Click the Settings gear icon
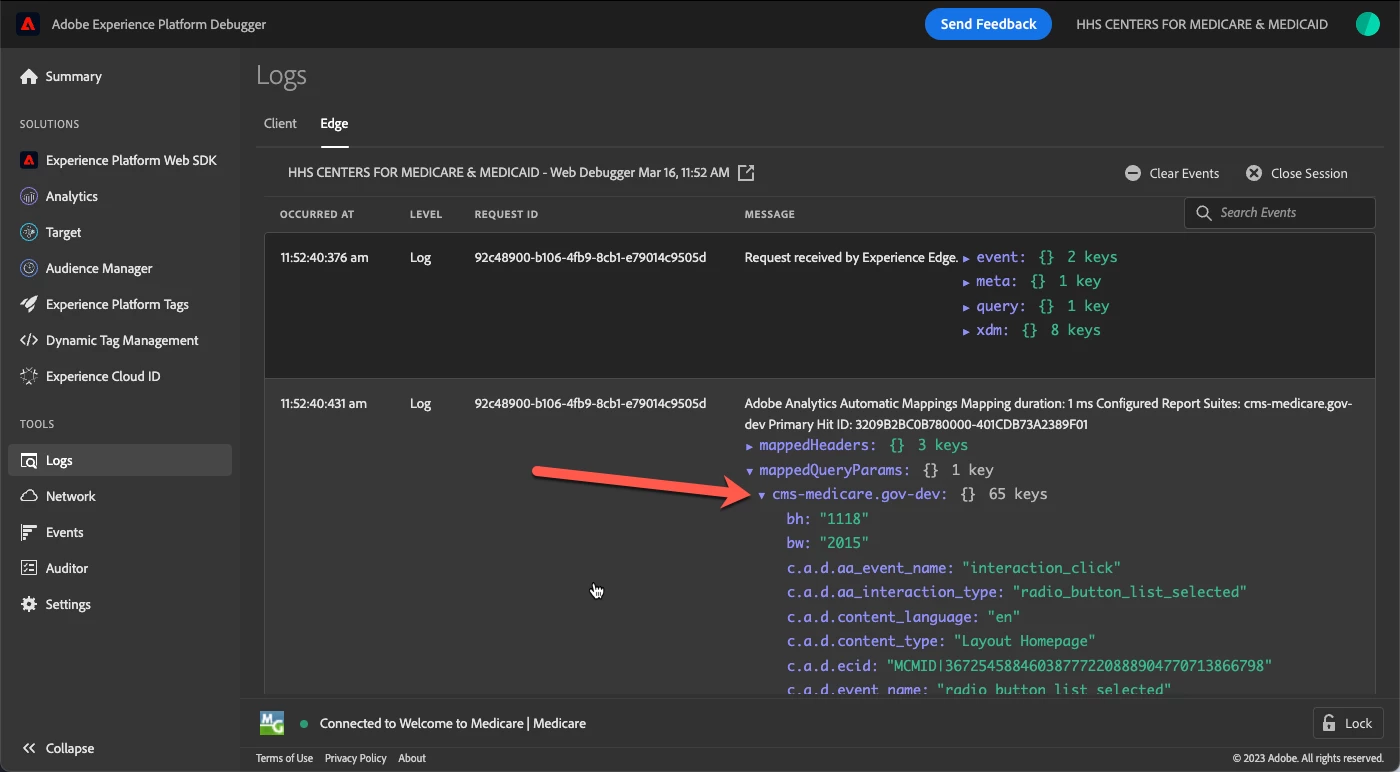 [x=29, y=604]
